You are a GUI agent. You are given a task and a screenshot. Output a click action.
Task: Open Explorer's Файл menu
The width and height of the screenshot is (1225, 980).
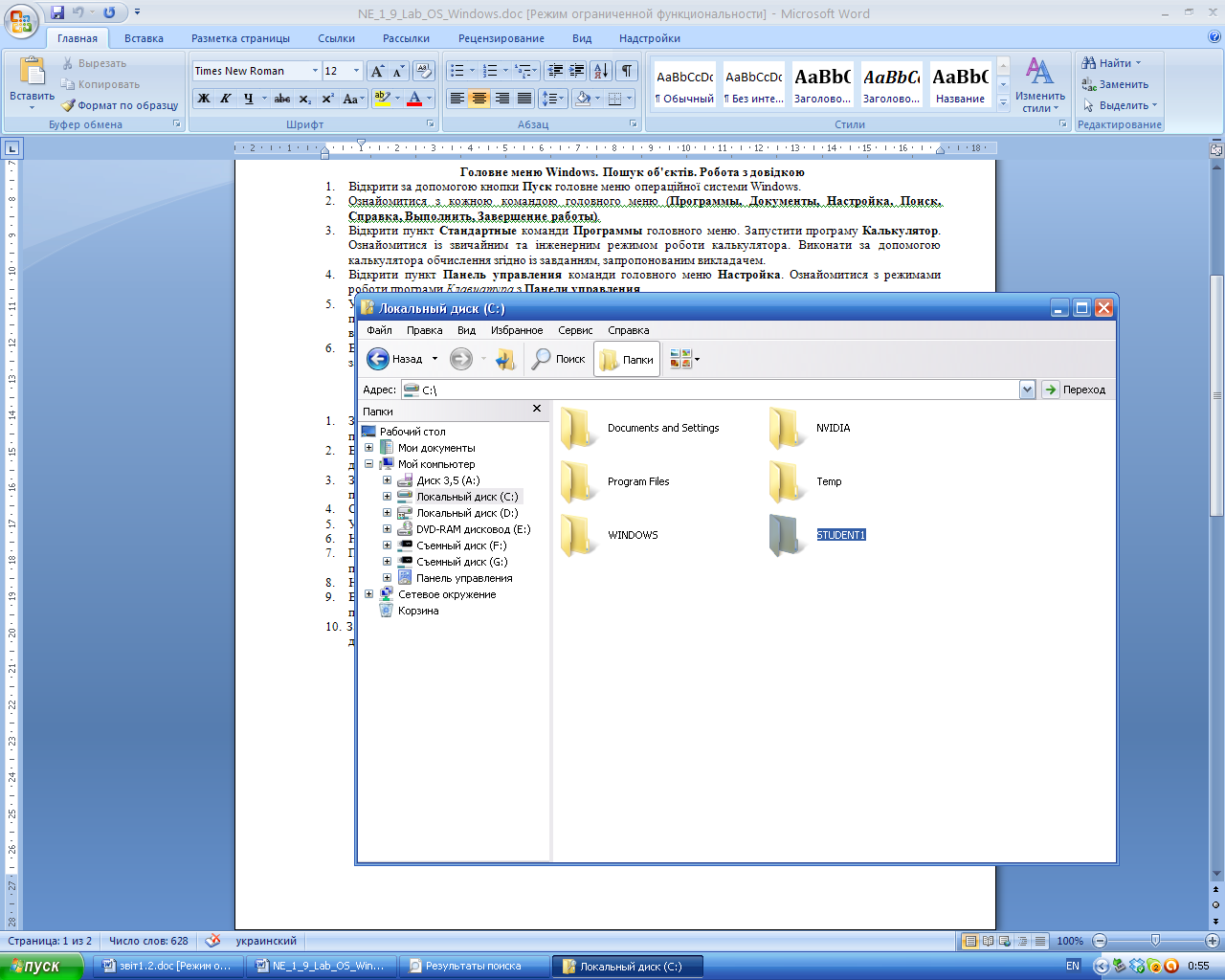click(379, 330)
